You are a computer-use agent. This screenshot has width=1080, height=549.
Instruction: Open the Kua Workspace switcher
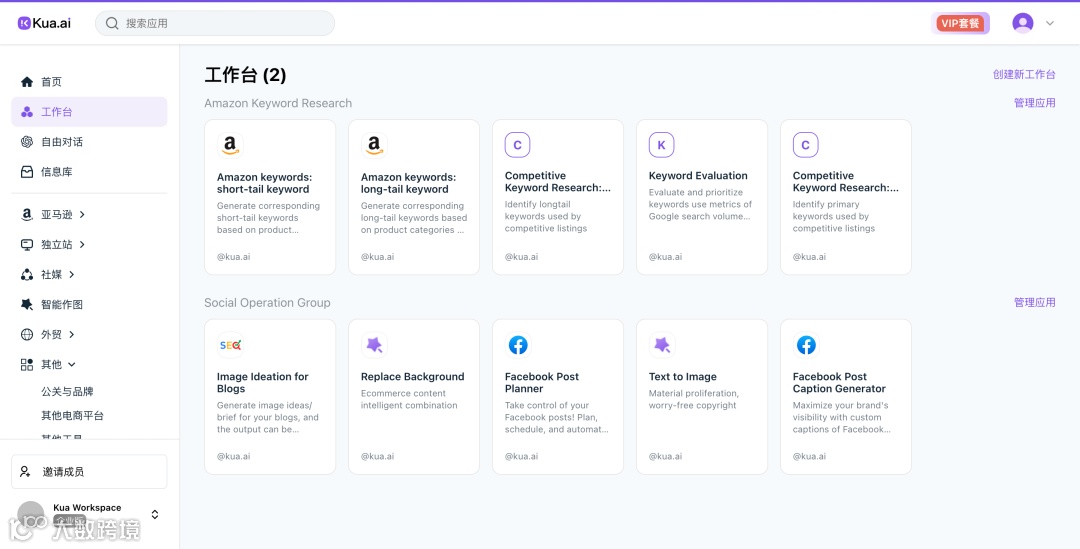pyautogui.click(x=154, y=514)
